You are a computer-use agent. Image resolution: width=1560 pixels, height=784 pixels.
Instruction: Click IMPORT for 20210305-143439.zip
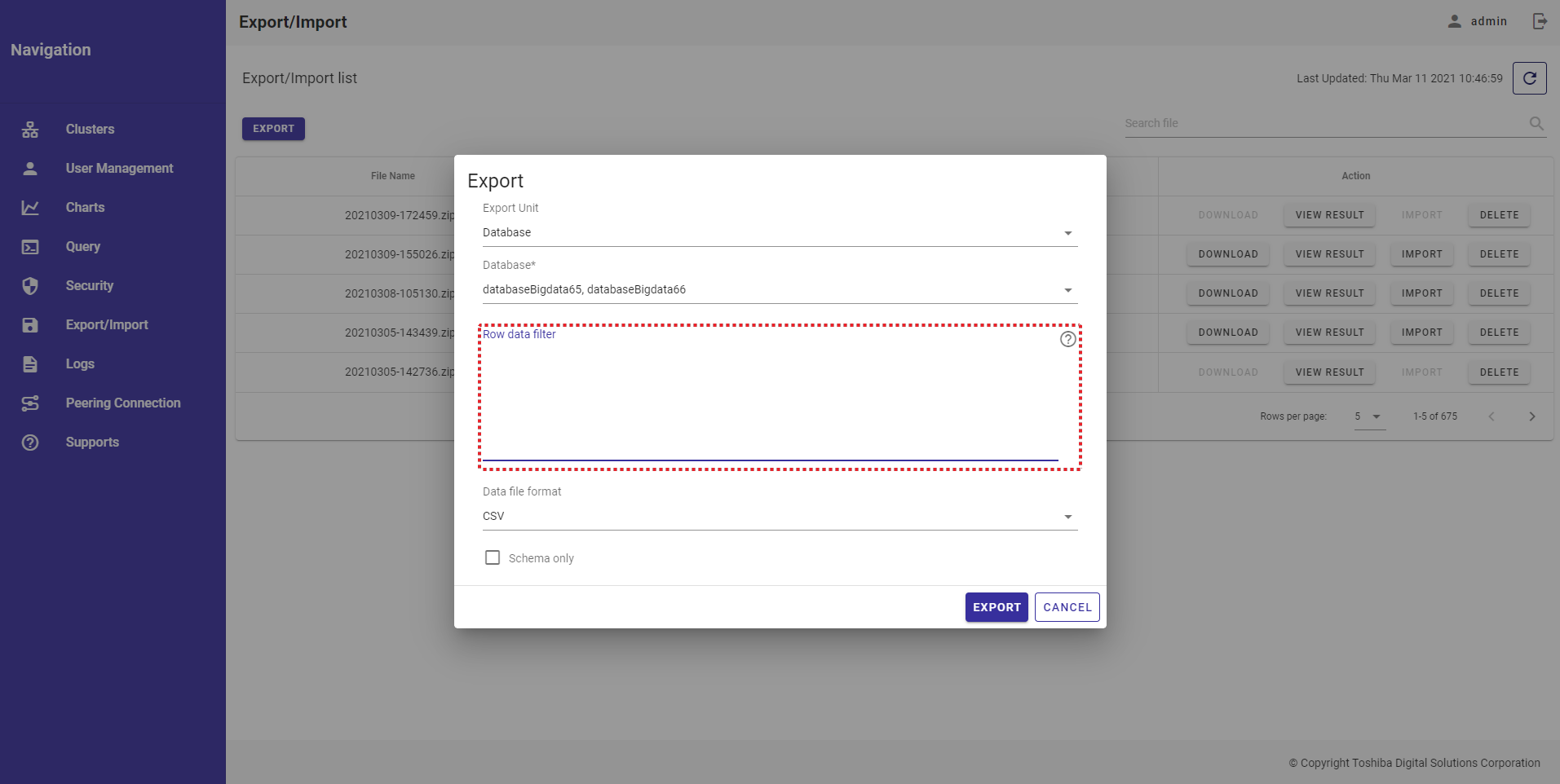pos(1422,333)
